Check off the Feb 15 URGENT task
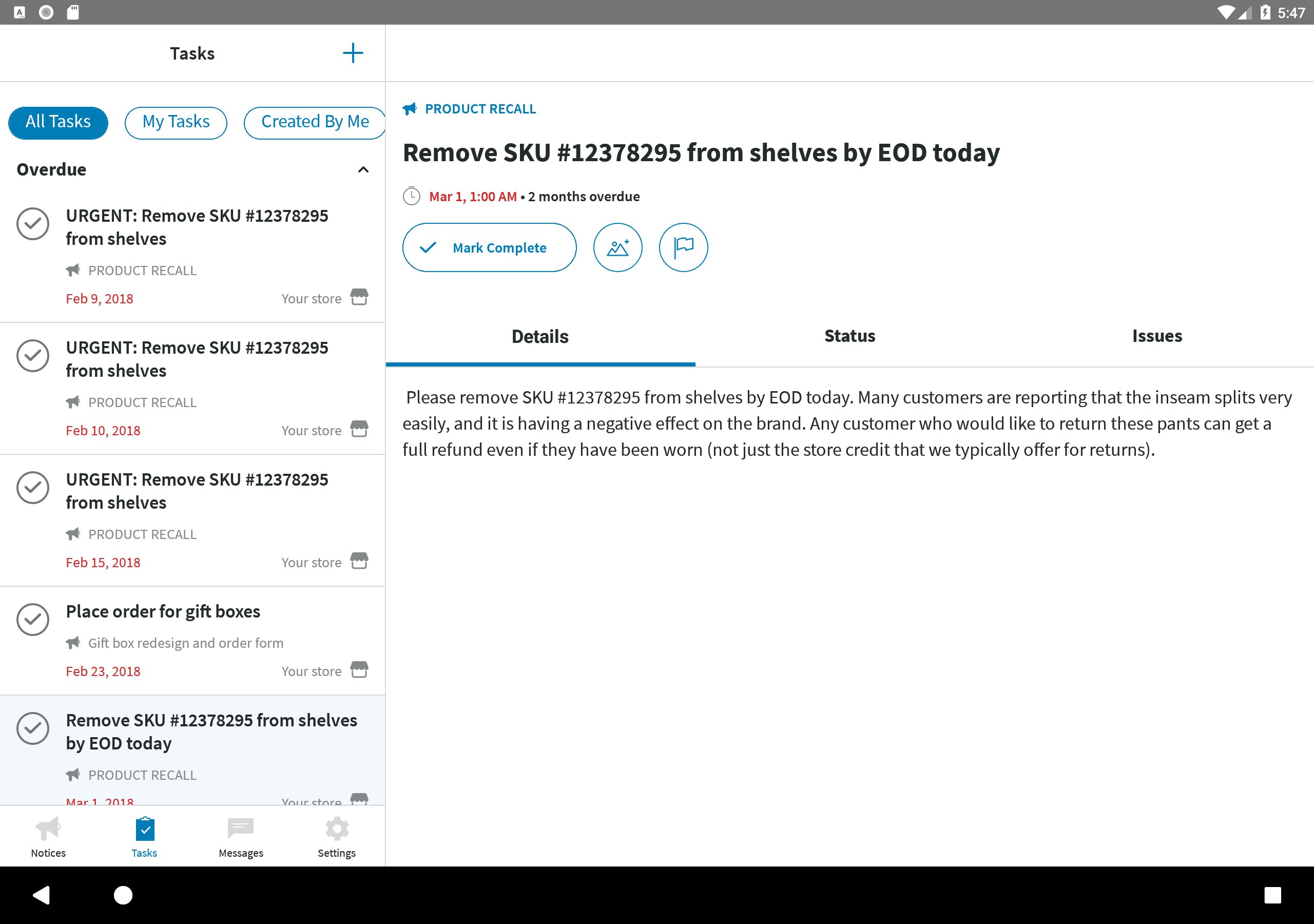Screen dimensions: 1314x924 coord(33,487)
